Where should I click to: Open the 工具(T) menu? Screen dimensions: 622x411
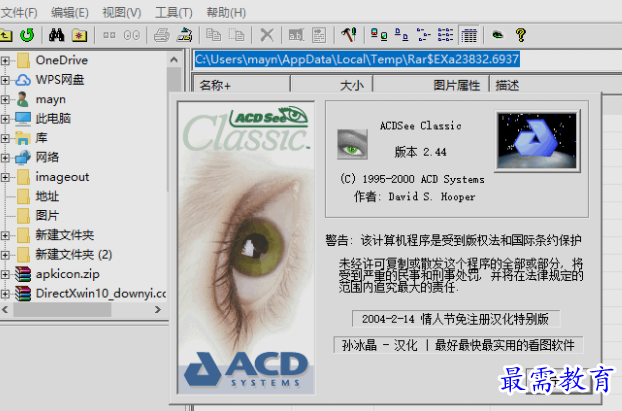coord(173,13)
